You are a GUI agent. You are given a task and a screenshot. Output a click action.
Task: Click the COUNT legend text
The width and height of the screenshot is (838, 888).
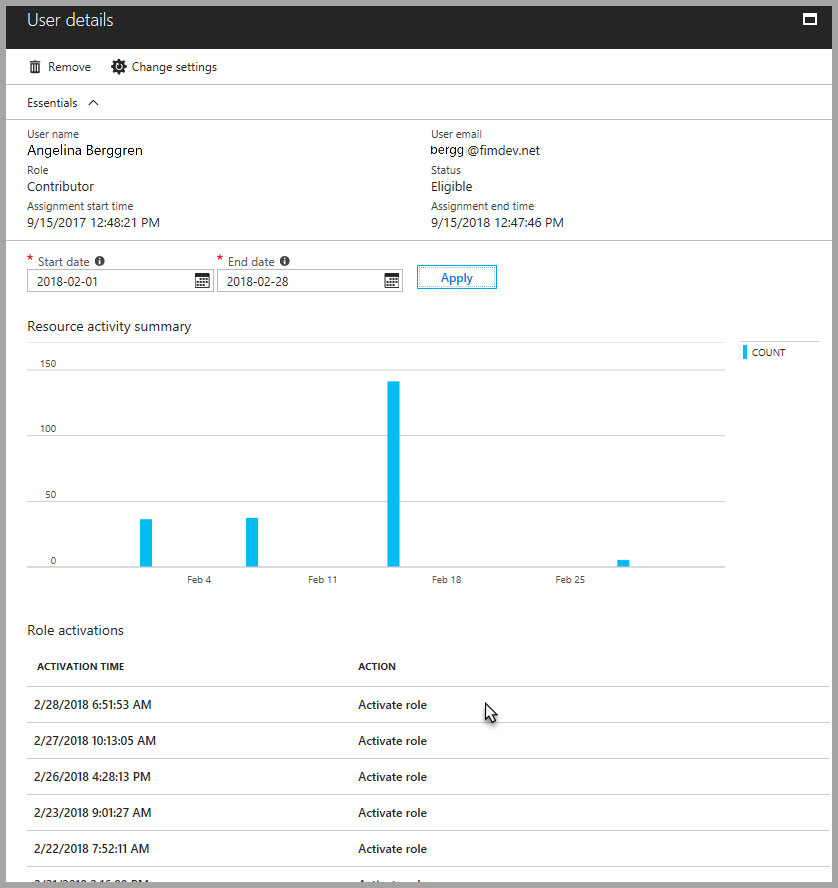(x=768, y=352)
